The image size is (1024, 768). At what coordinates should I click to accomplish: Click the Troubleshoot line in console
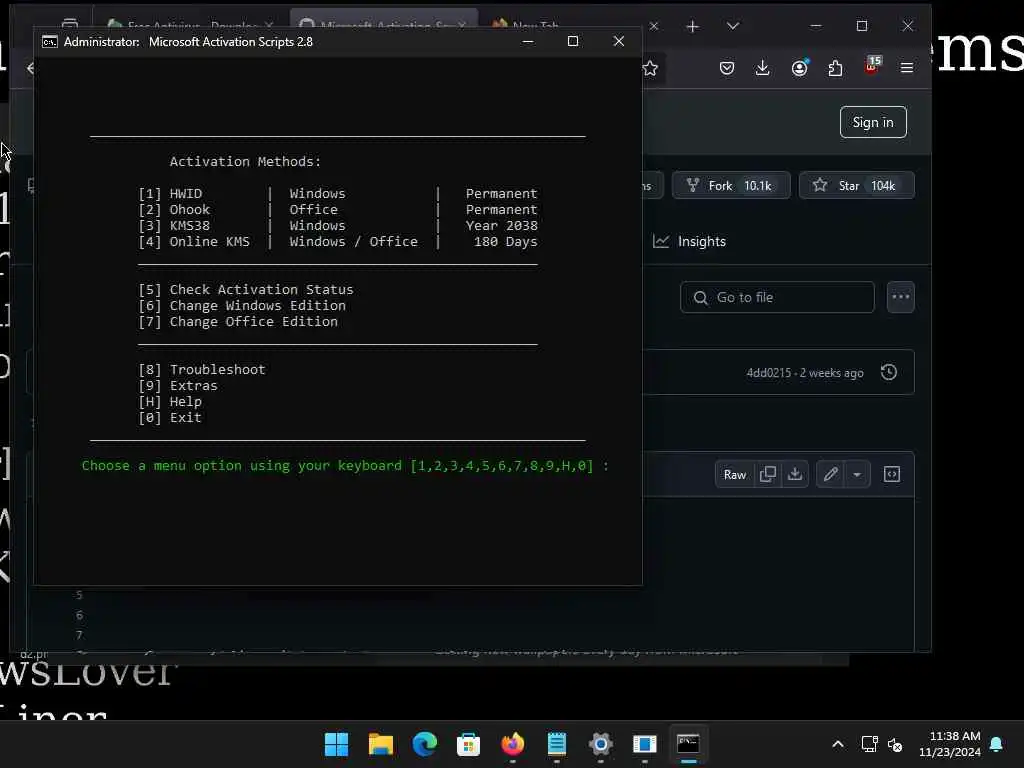(202, 370)
